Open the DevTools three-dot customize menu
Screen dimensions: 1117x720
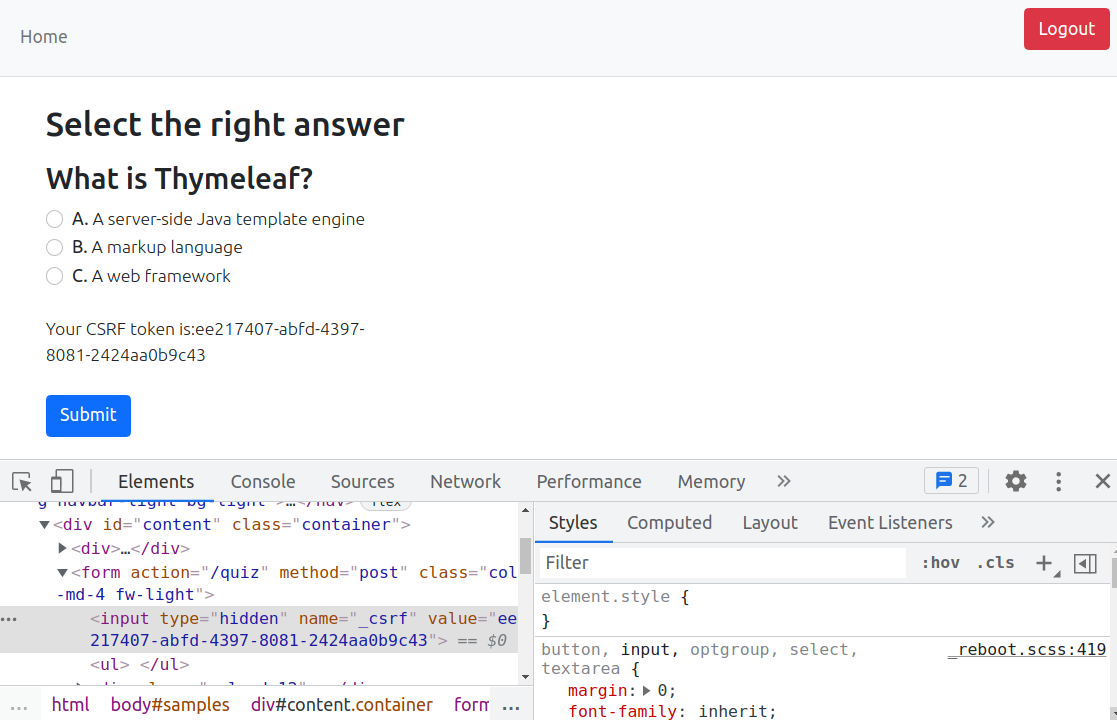(1058, 481)
